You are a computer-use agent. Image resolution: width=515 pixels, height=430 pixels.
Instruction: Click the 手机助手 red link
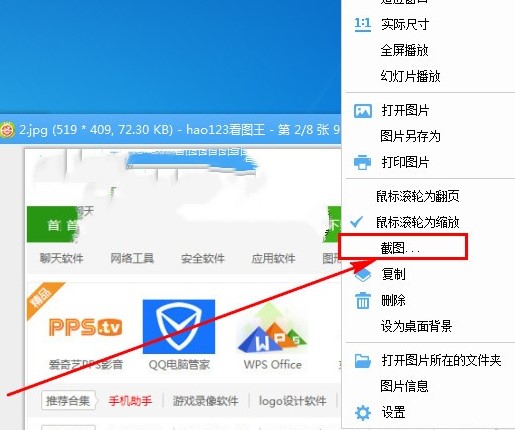(x=130, y=401)
